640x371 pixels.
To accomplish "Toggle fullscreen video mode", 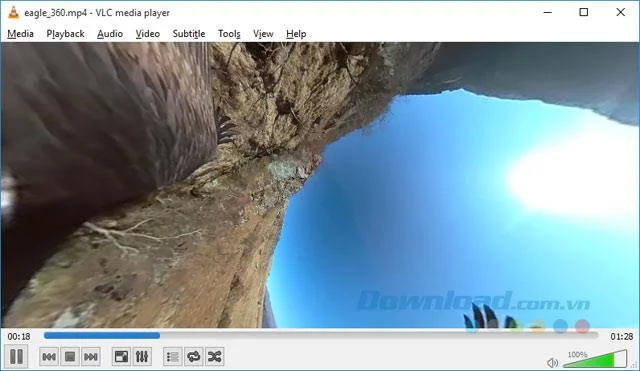I will (x=121, y=357).
